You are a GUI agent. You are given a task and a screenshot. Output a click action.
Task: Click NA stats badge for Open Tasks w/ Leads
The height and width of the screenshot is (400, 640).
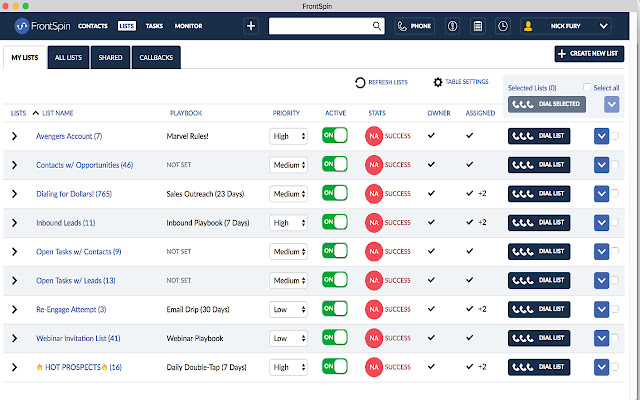(x=374, y=281)
